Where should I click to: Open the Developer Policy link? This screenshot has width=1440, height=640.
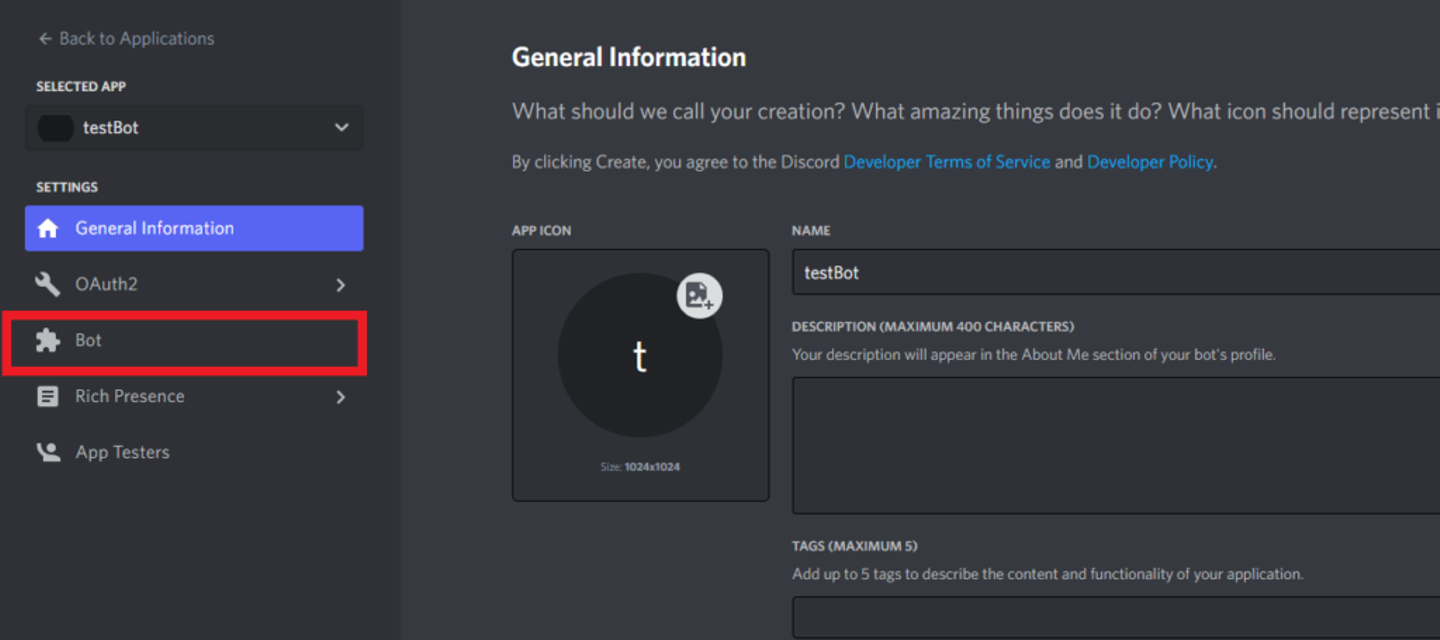(x=1149, y=162)
